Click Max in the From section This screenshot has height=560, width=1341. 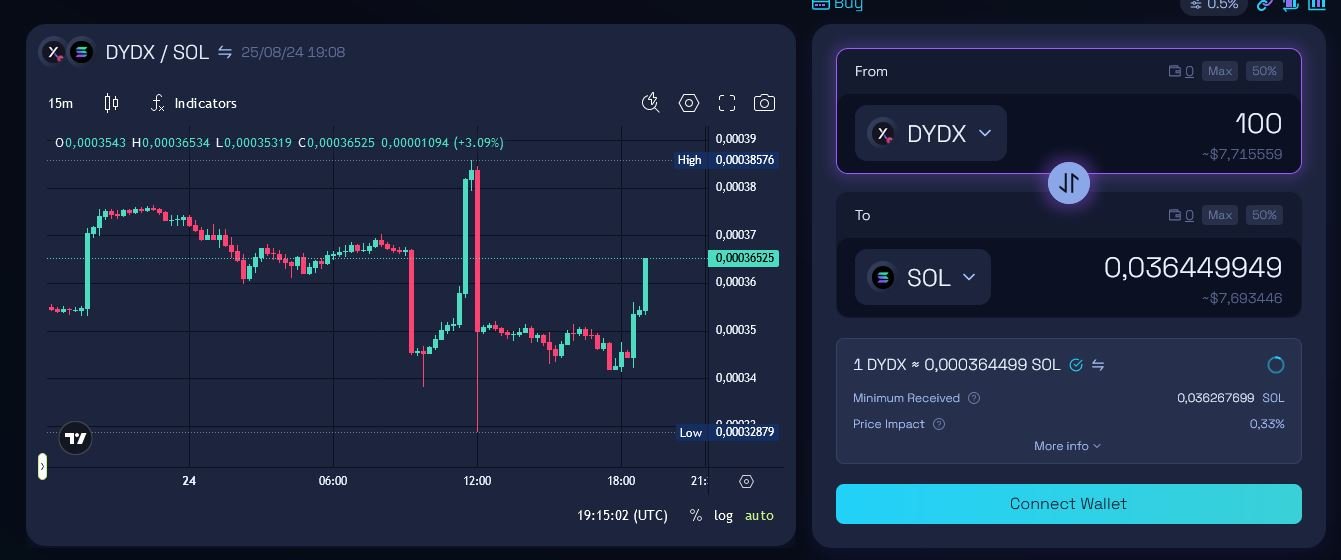click(x=1219, y=71)
